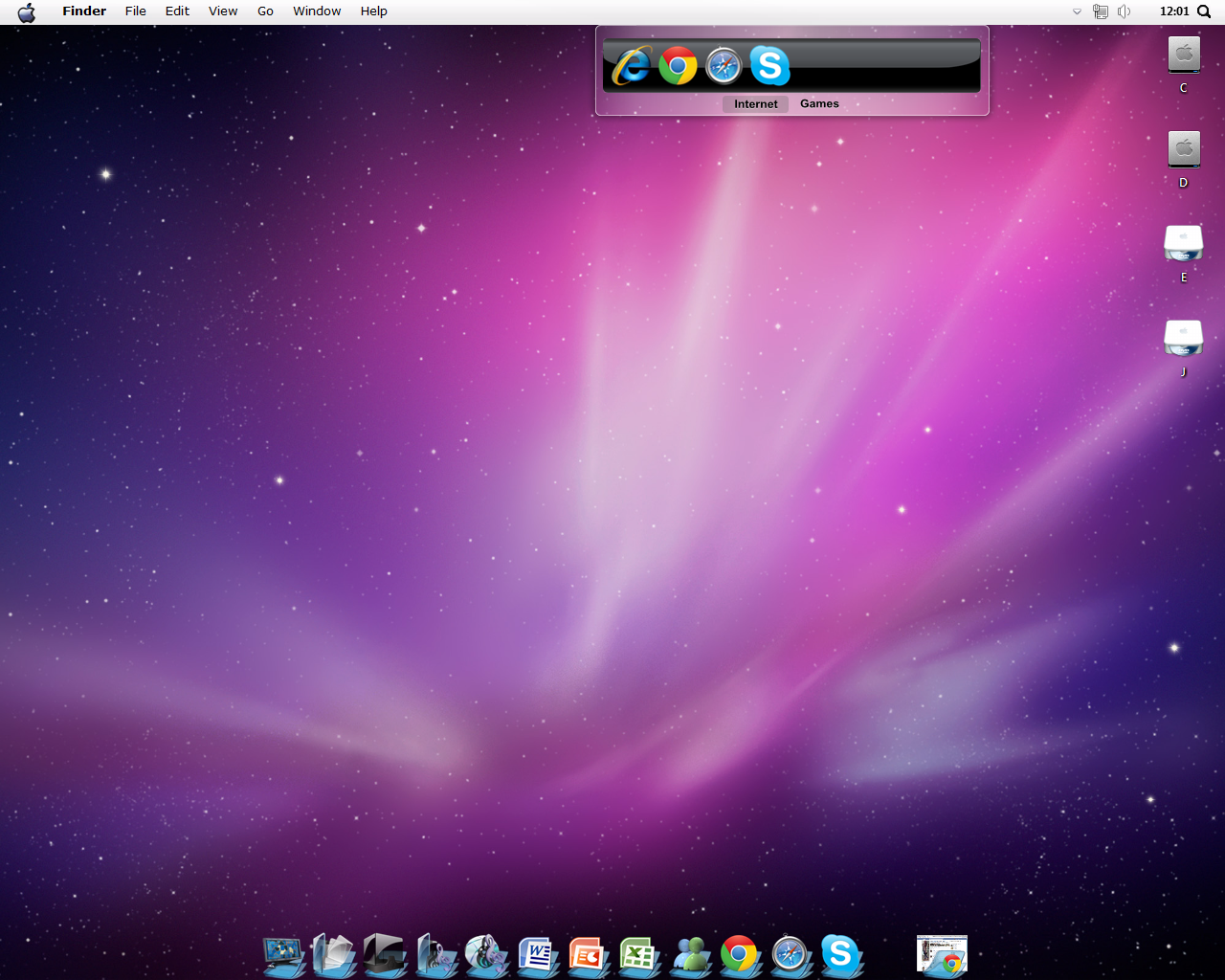Switch to the Internet tab
The image size is (1225, 980).
755,104
